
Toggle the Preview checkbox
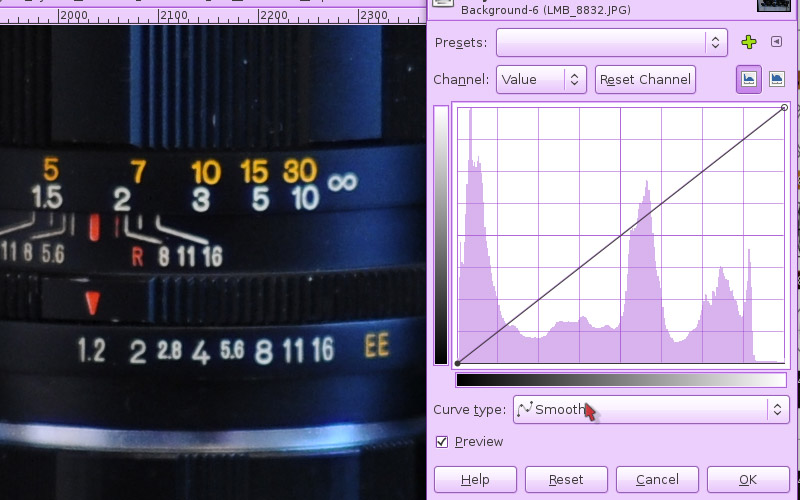442,442
